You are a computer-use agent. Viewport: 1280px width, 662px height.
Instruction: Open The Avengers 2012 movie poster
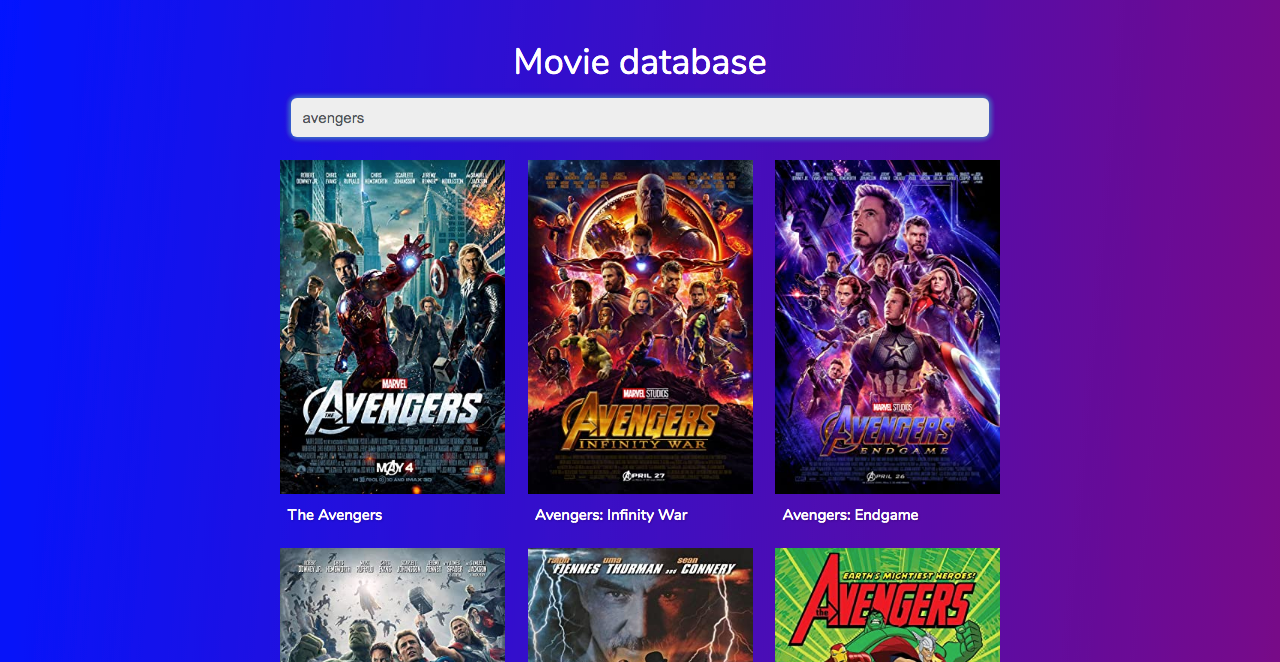tap(392, 327)
